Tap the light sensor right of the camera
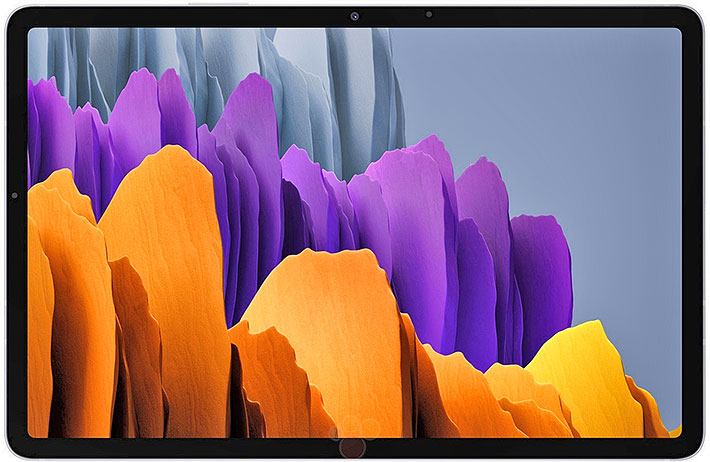Image resolution: width=710 pixels, height=462 pixels. [428, 15]
